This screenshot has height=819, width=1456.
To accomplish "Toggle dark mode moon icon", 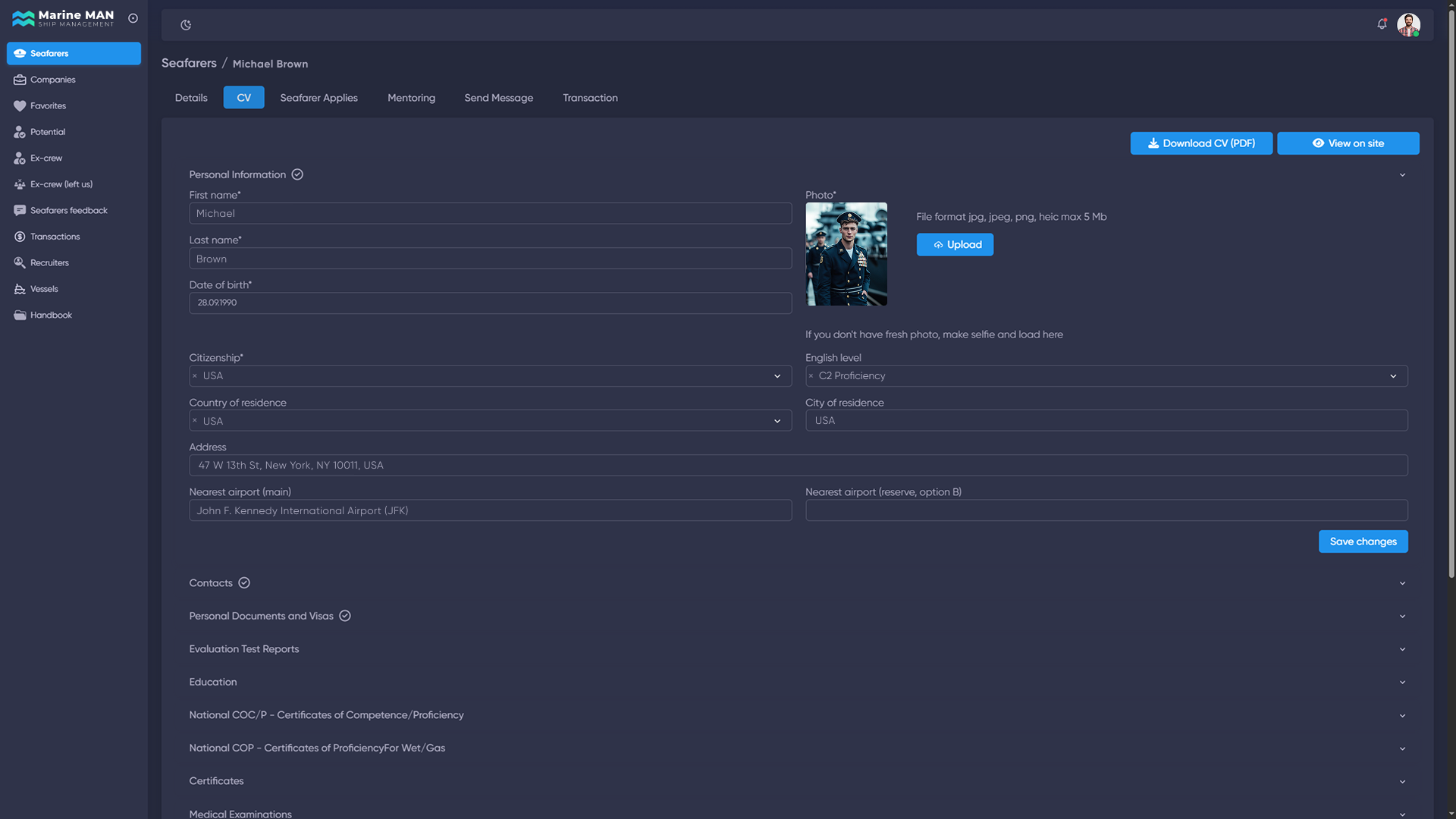I will click(186, 25).
